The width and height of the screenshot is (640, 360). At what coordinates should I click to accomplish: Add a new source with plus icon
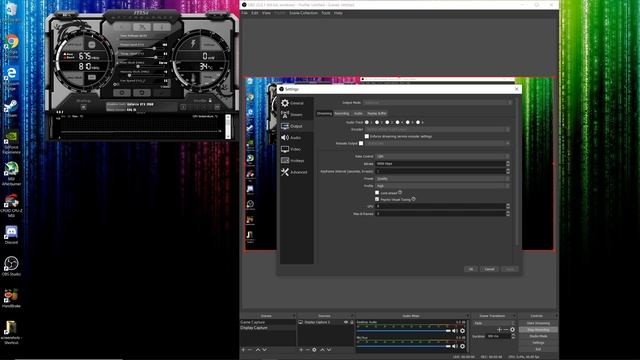[301, 350]
